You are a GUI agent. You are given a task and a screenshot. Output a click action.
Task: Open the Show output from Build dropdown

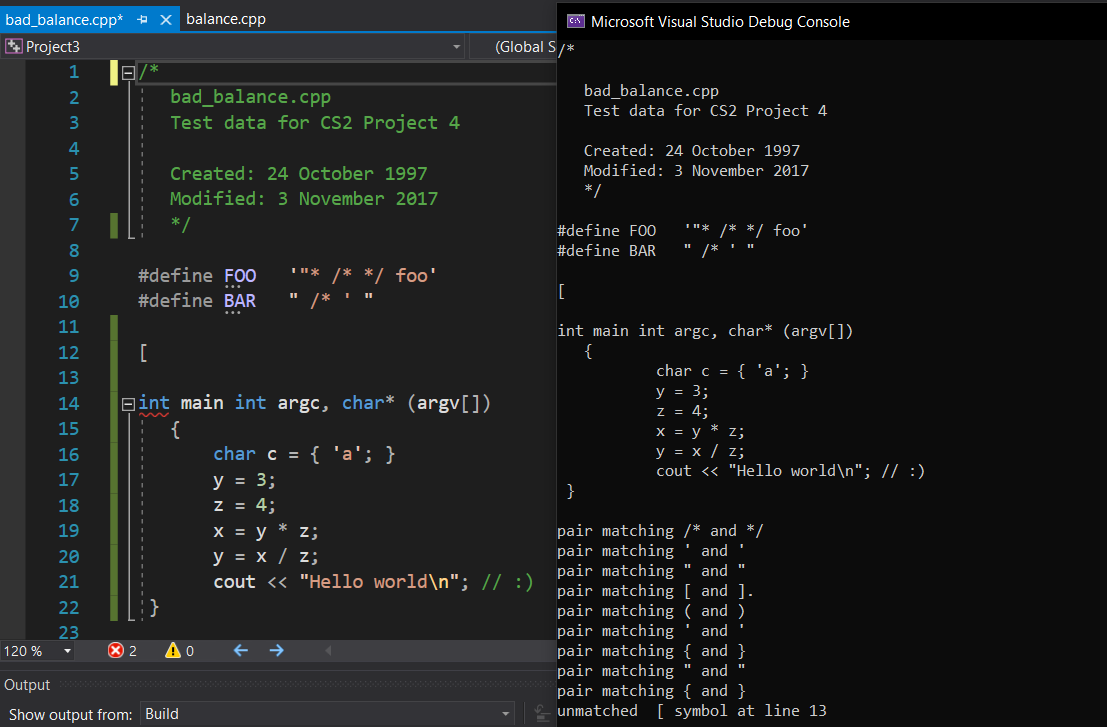[504, 714]
